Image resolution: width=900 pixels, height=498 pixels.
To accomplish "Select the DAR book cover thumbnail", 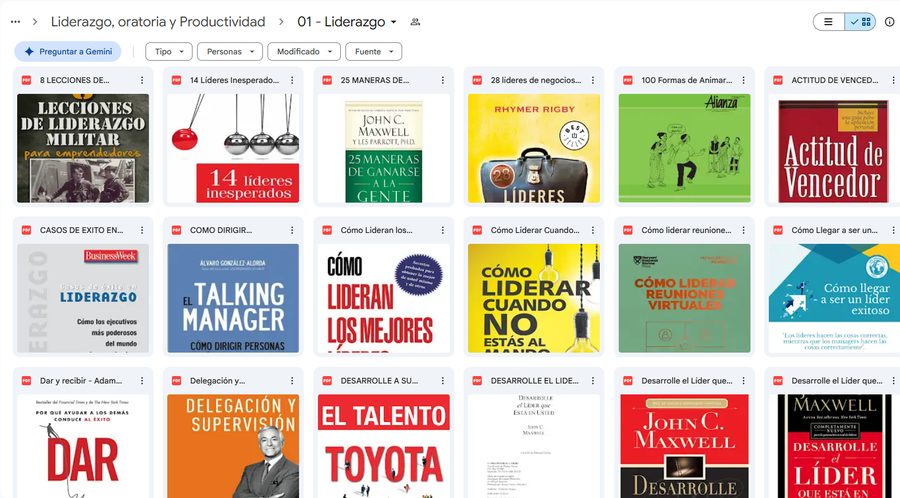I will [x=83, y=446].
